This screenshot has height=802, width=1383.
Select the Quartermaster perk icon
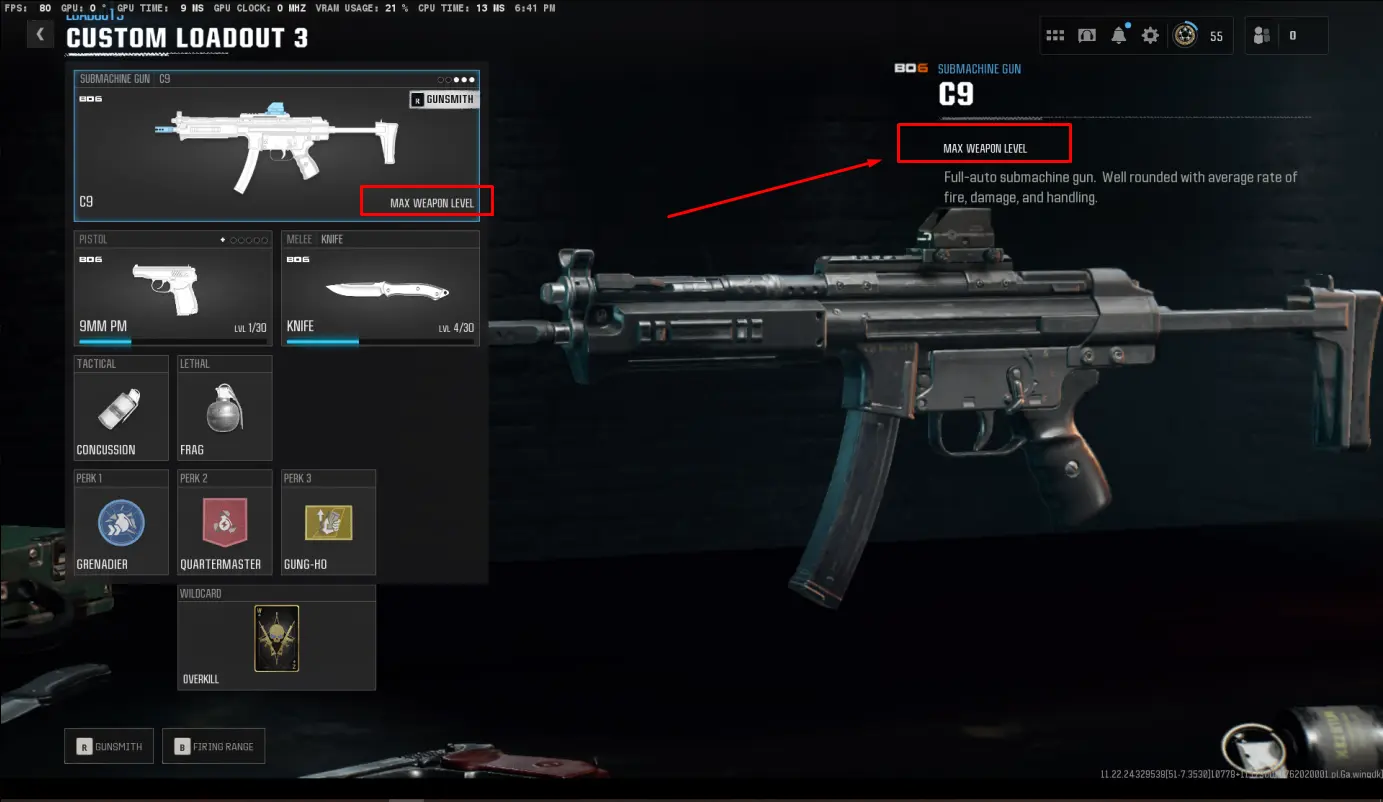(x=224, y=522)
